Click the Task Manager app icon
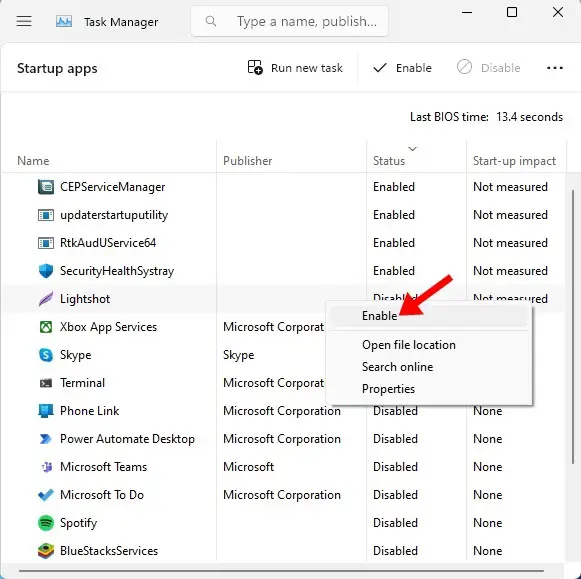This screenshot has height=579, width=581. pos(64,21)
